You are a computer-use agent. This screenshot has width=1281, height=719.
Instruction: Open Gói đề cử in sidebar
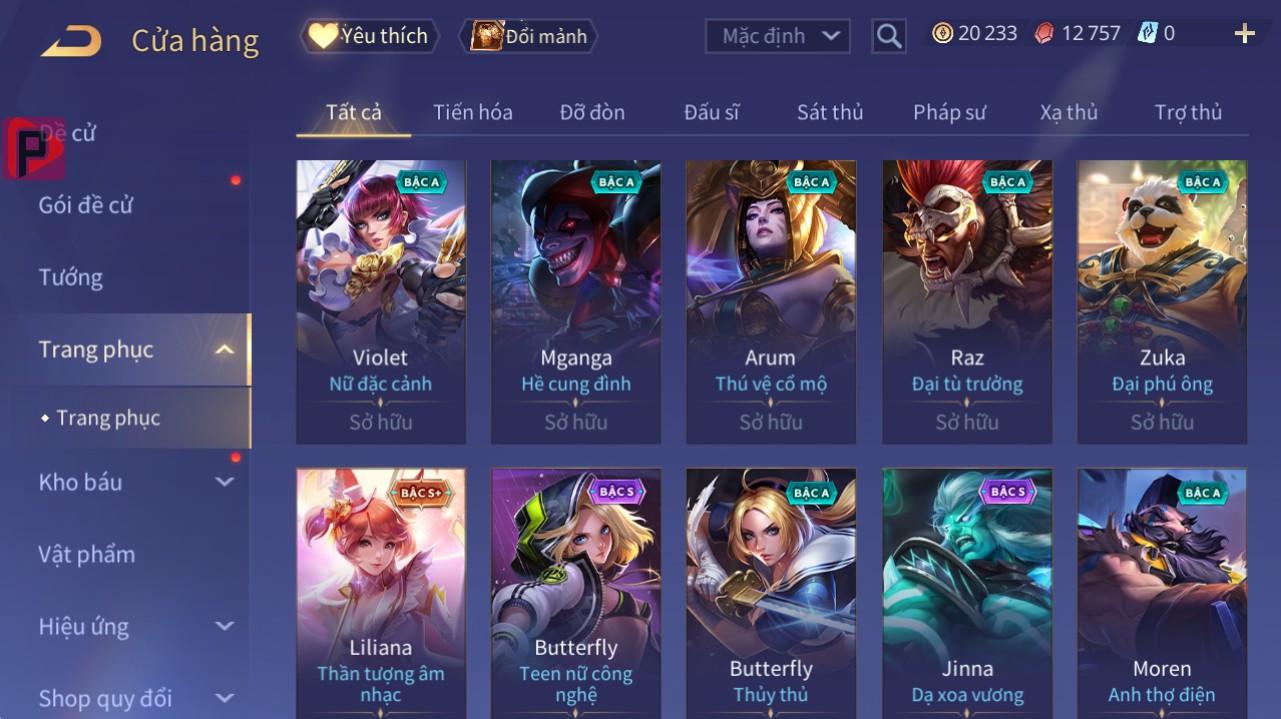tap(86, 205)
